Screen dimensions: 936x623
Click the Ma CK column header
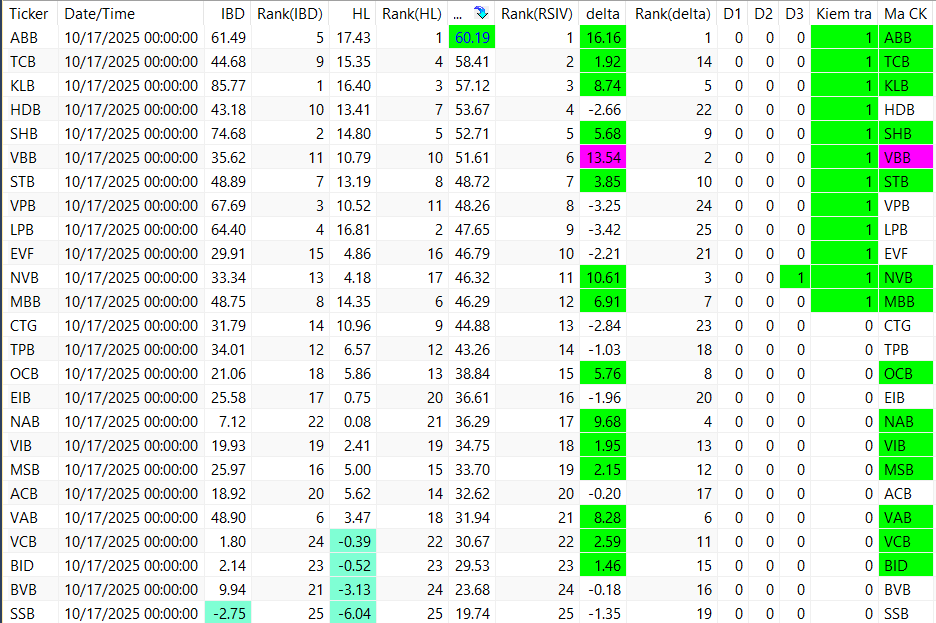tap(906, 13)
